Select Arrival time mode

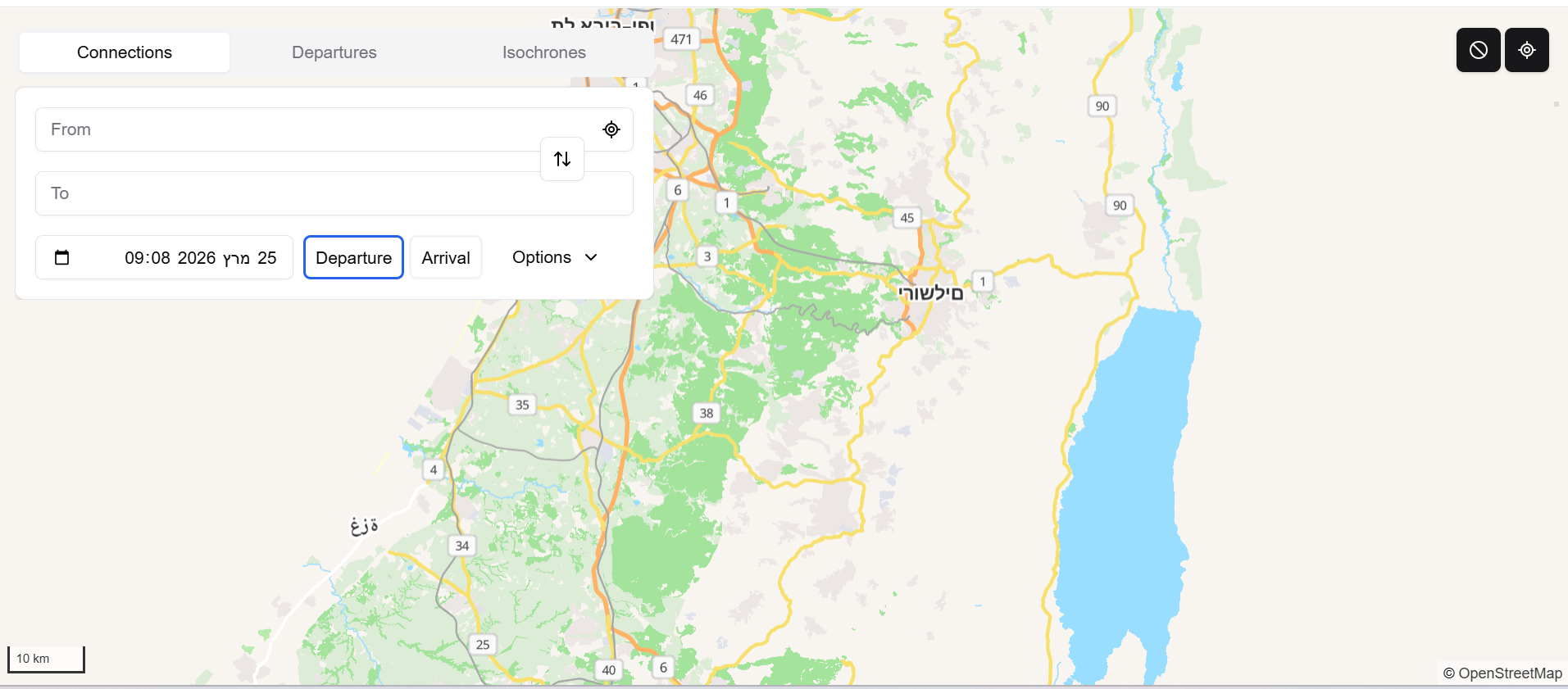coord(445,258)
